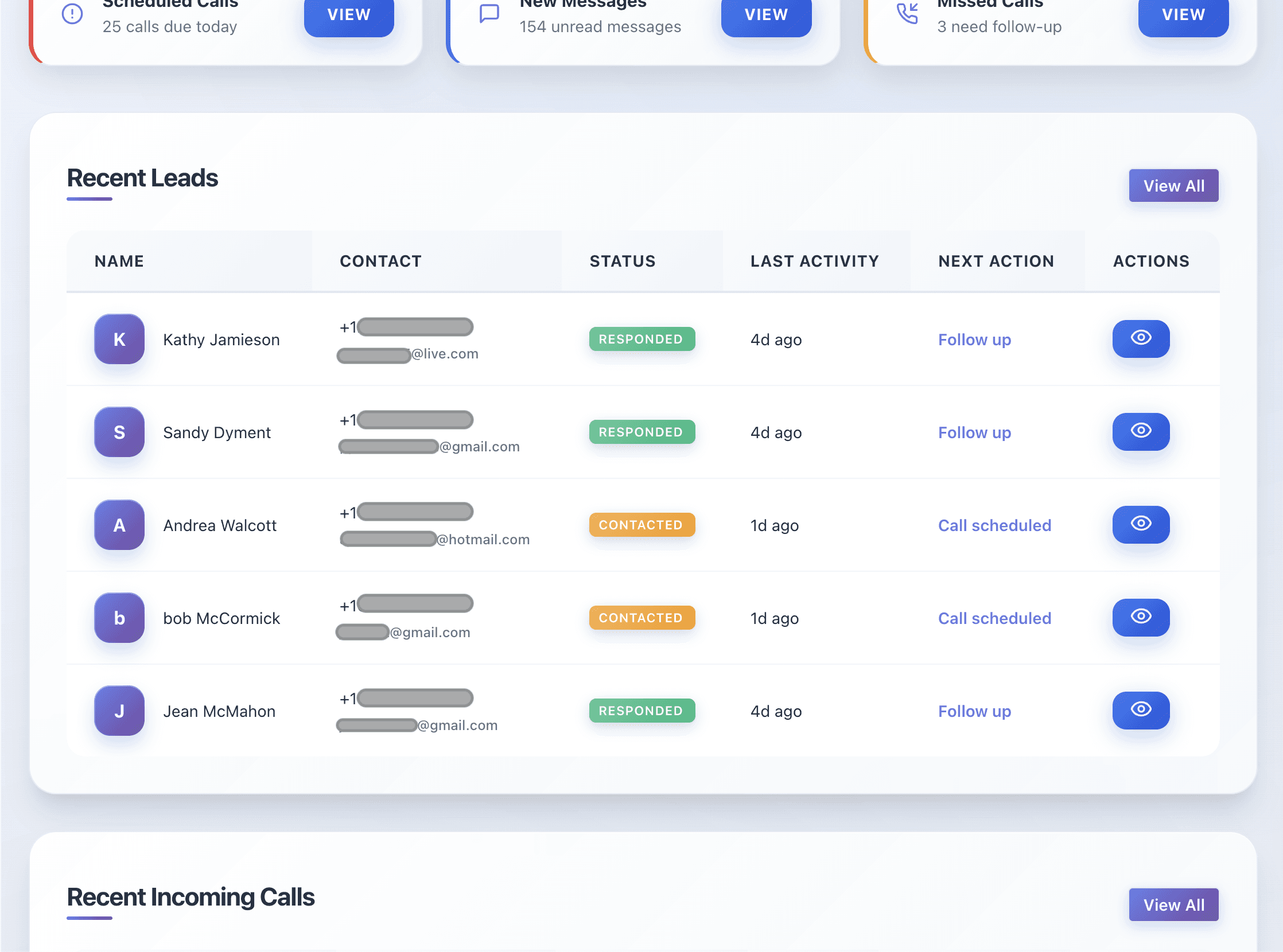Click Kathy Jamieson's K avatar
The image size is (1283, 952).
[x=119, y=339]
